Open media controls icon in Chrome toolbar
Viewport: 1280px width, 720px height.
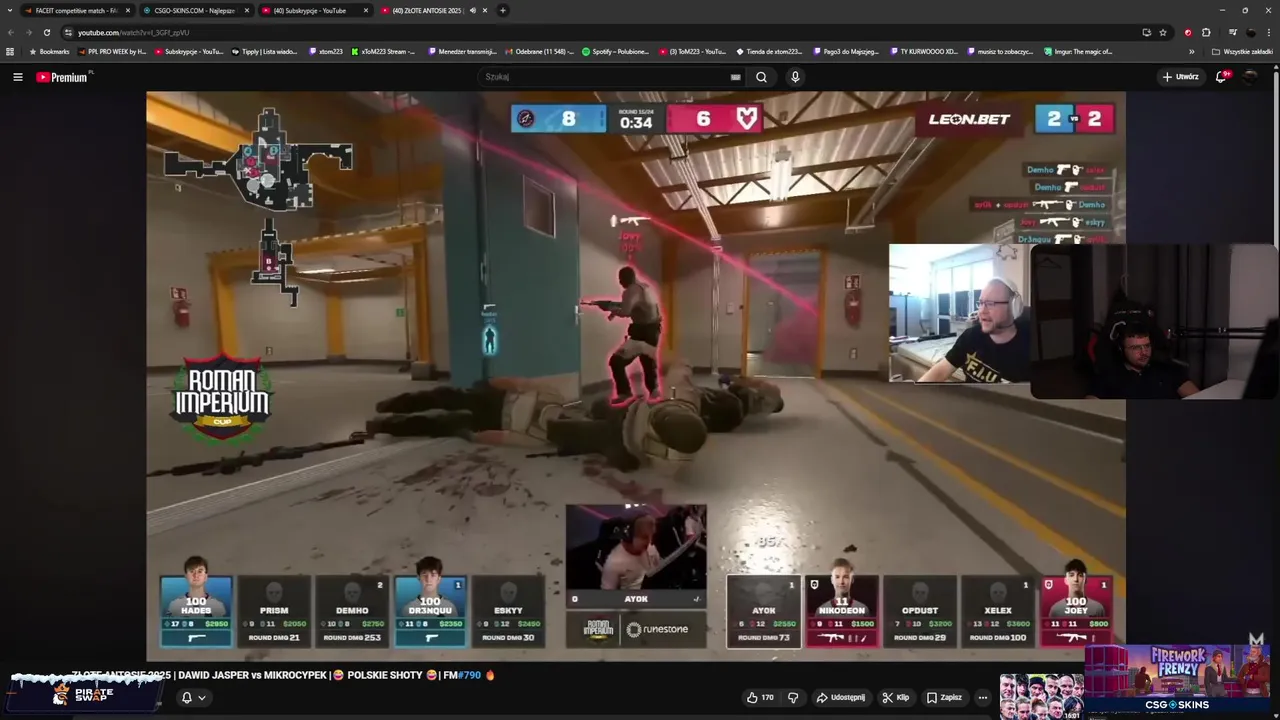point(1232,32)
